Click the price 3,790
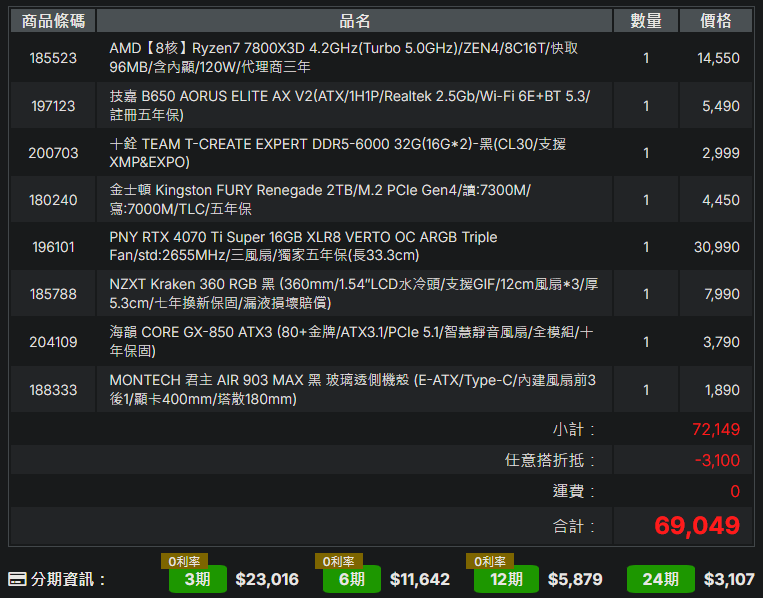The width and height of the screenshot is (763, 598). pyautogui.click(x=721, y=342)
